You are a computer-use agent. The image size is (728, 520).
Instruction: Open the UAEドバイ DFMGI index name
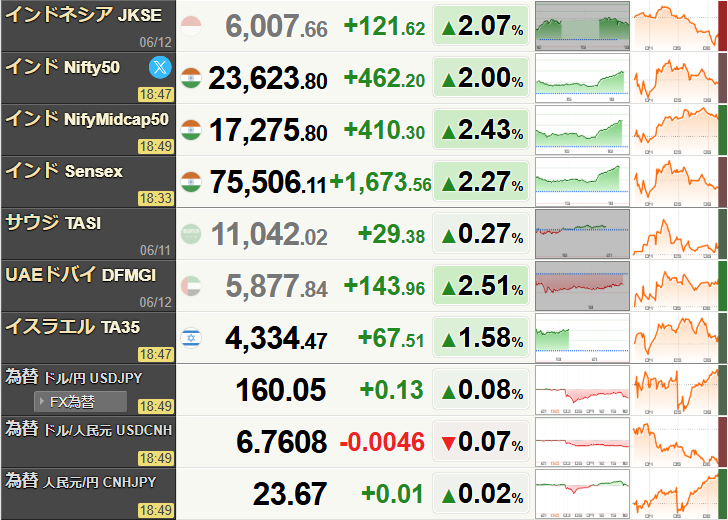[x=80, y=275]
